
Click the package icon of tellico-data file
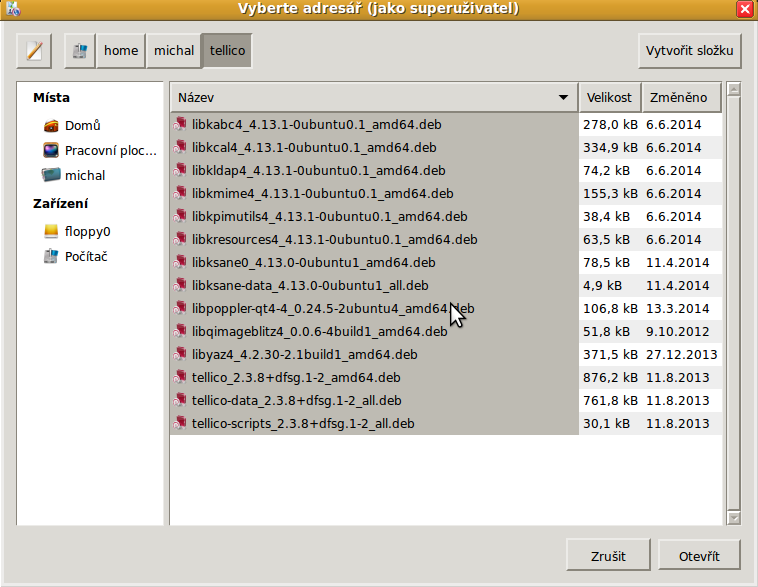180,400
